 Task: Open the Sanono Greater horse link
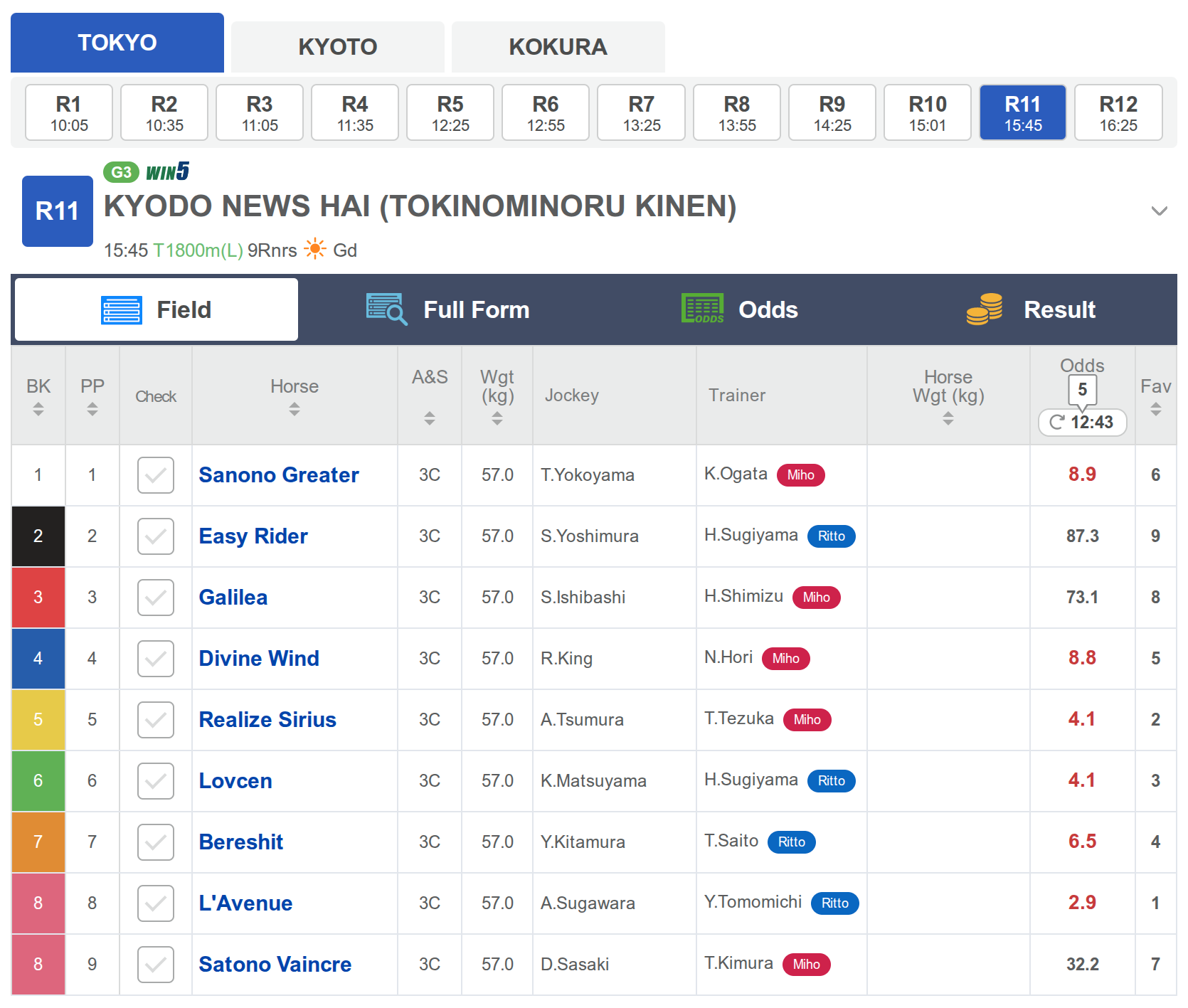(279, 475)
